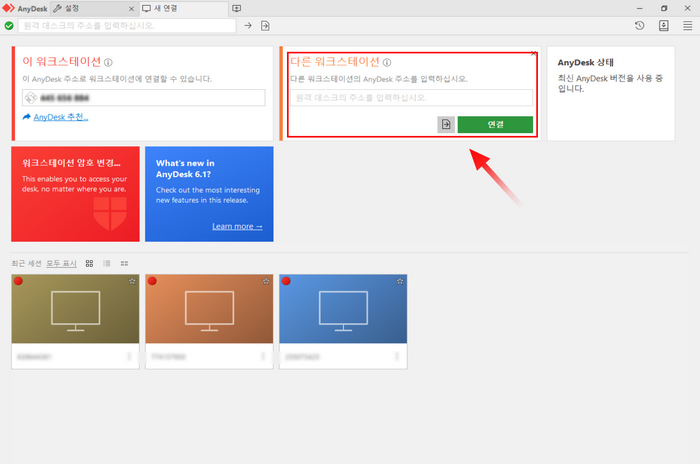Click the AnyDesk logo in title bar

click(8, 8)
